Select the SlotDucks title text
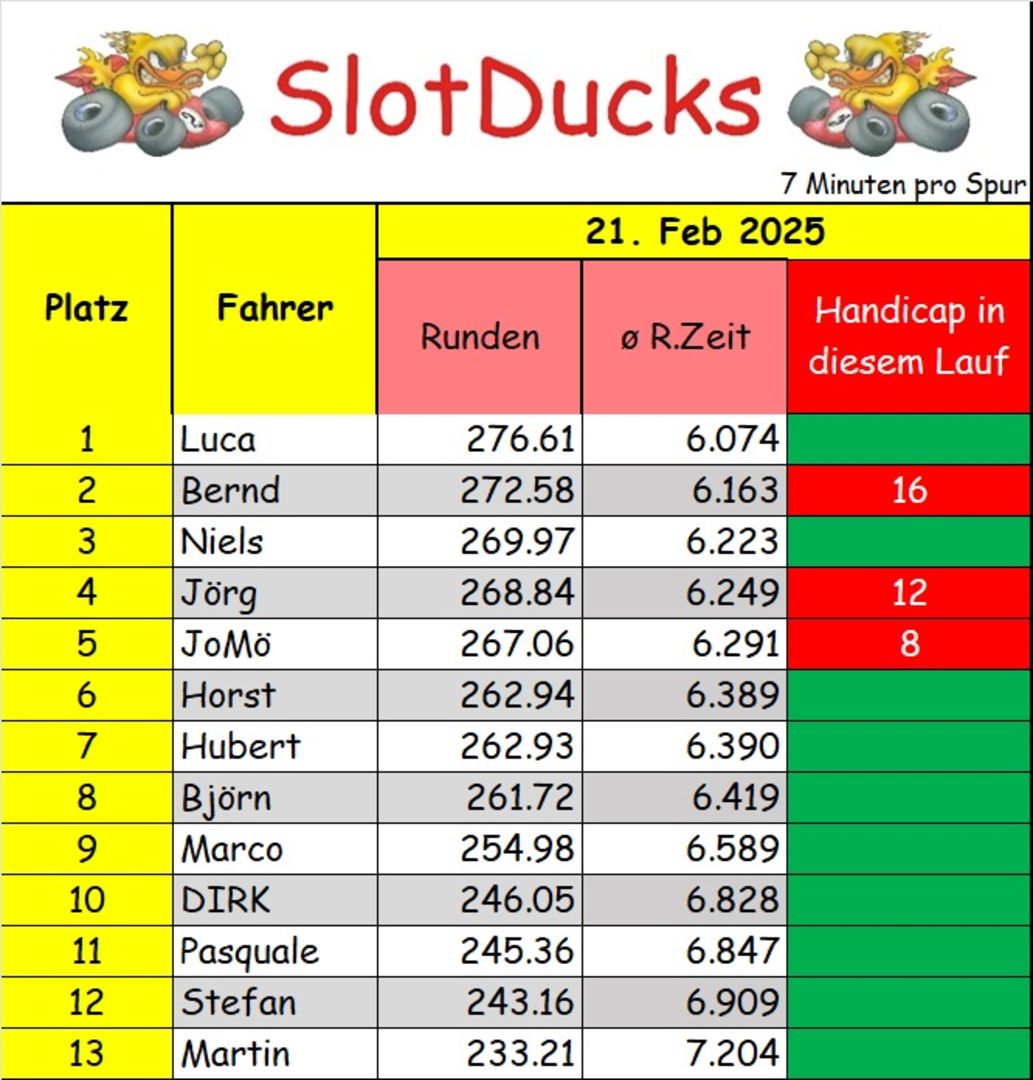 coord(516,96)
